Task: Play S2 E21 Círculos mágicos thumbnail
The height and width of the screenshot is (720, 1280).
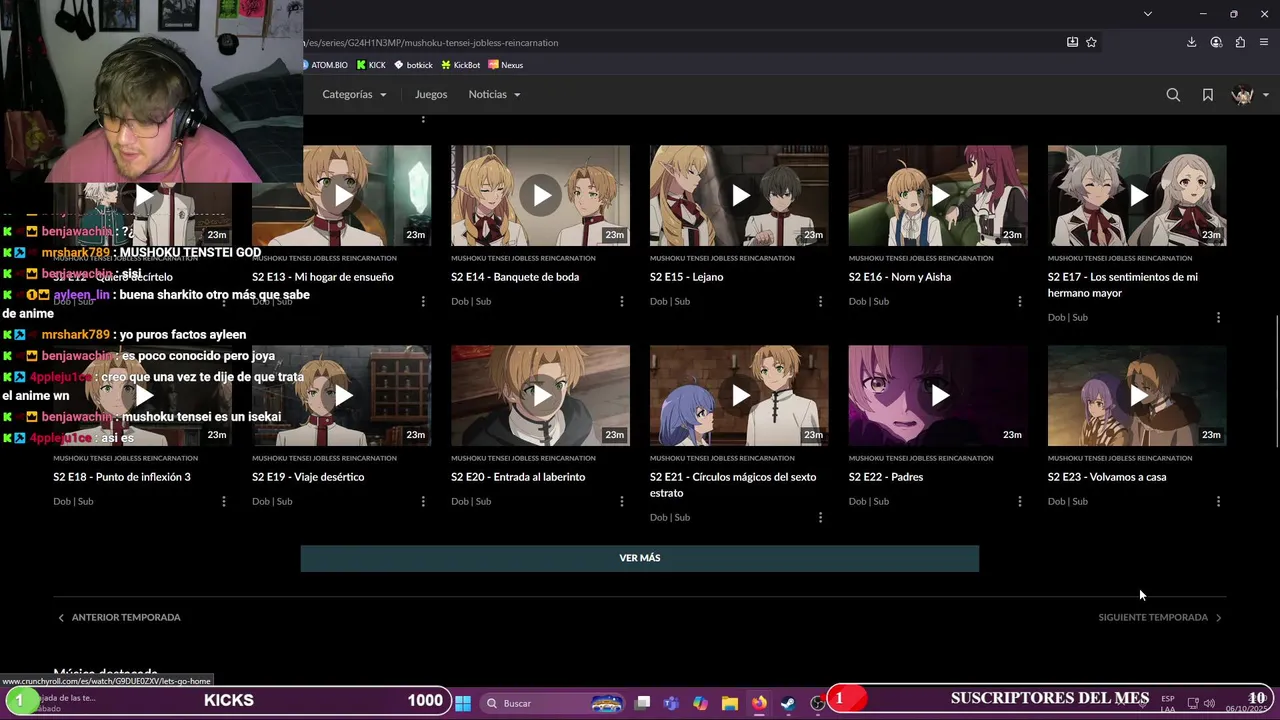Action: [739, 396]
